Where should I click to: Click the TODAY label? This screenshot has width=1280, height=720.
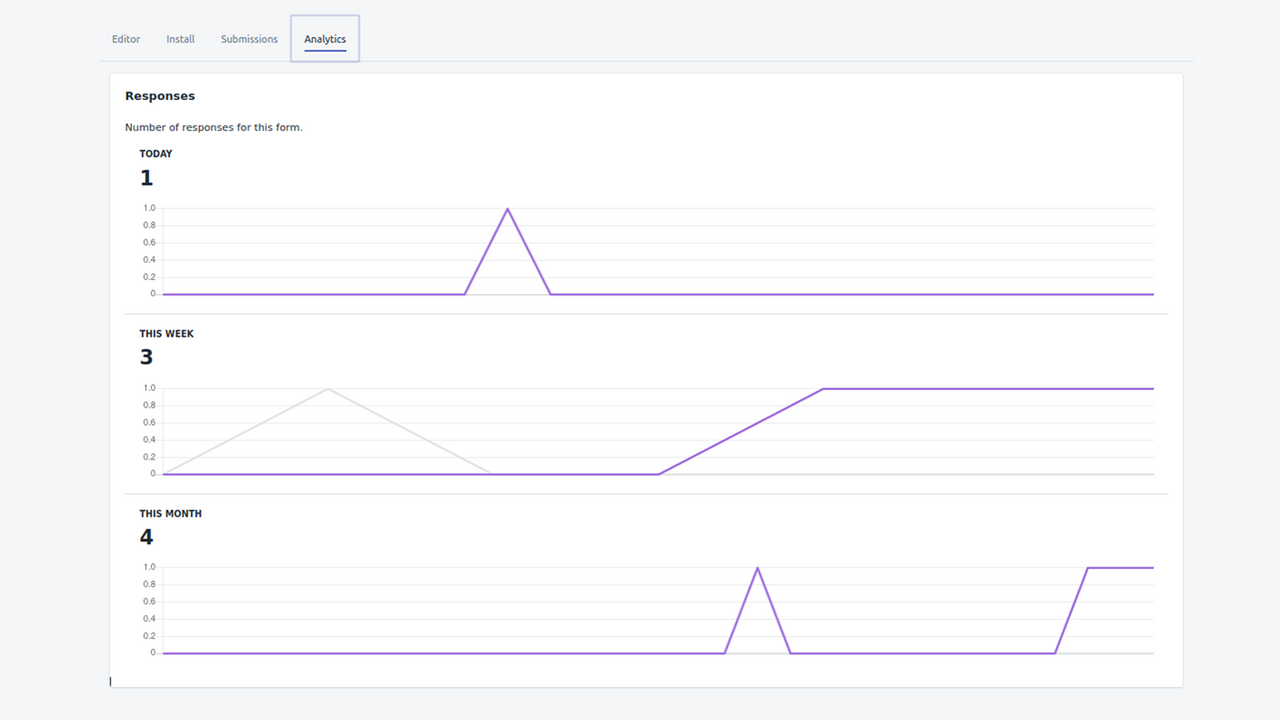click(156, 154)
